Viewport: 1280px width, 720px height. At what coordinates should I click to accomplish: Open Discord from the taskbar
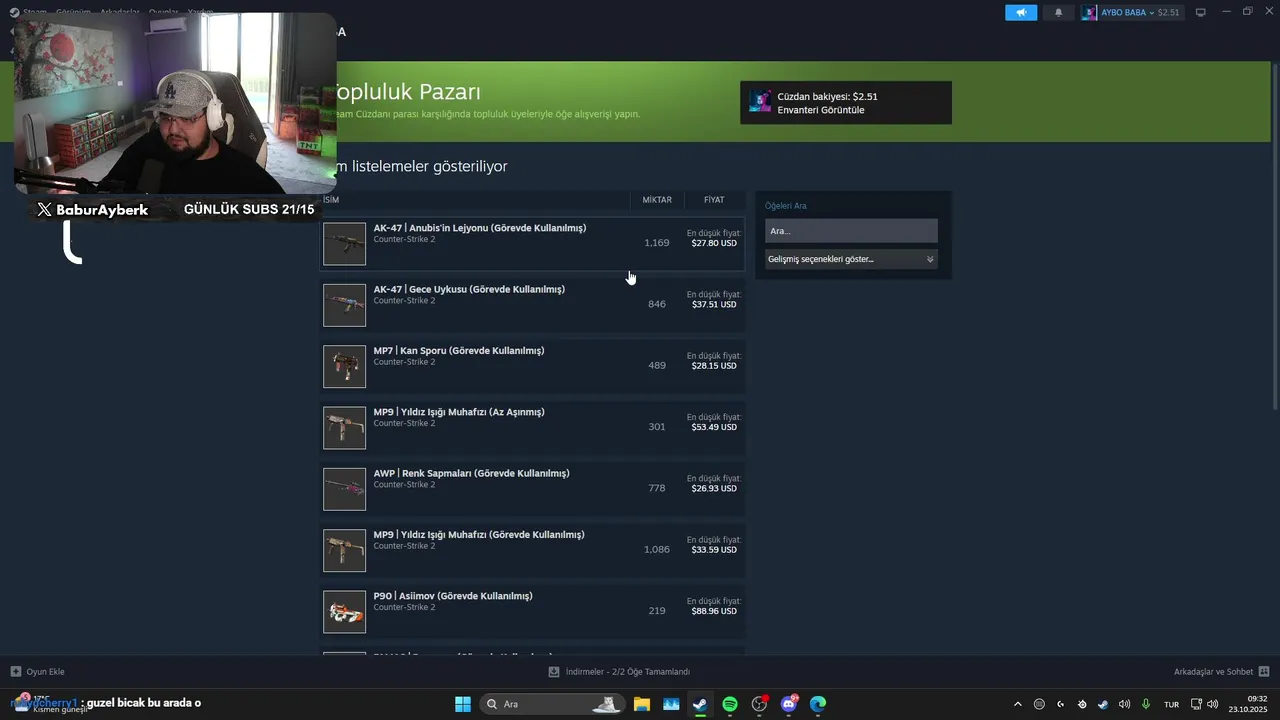(x=789, y=704)
